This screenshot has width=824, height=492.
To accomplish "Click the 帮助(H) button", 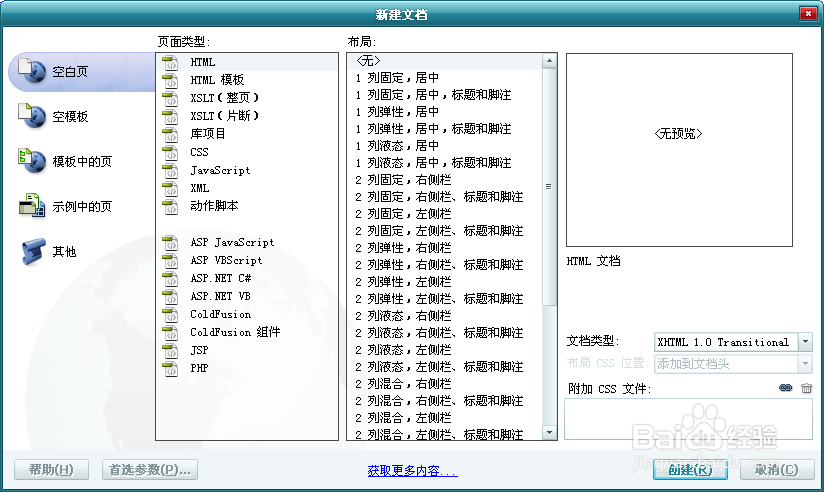I will (x=51, y=469).
